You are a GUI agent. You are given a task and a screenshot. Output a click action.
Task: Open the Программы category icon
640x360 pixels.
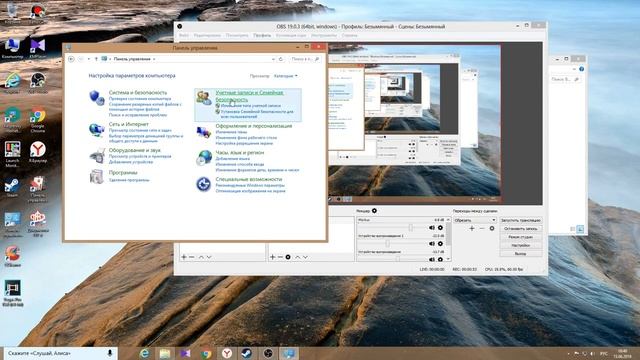[97, 176]
